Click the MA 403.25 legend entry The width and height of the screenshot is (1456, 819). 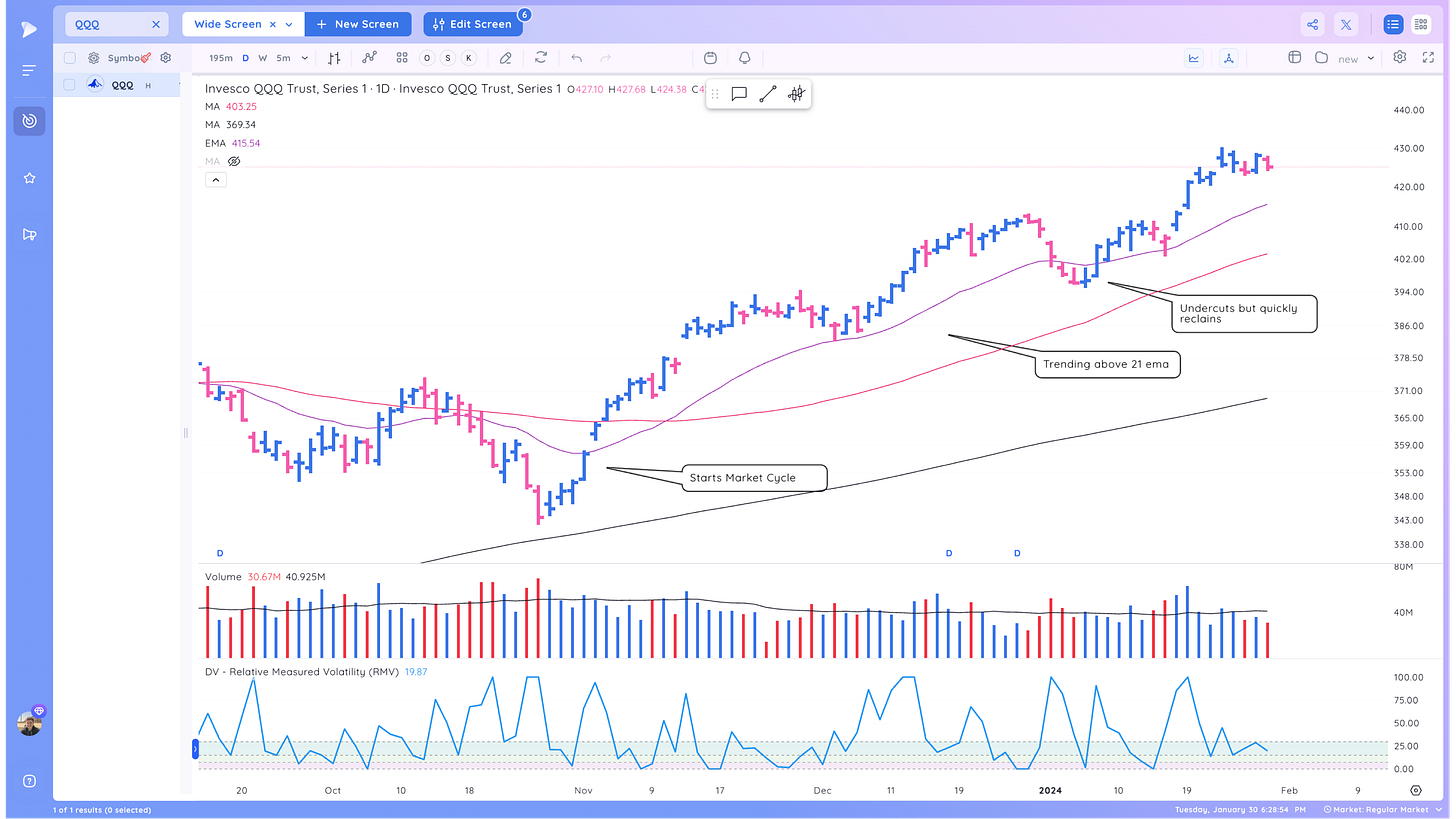231,107
